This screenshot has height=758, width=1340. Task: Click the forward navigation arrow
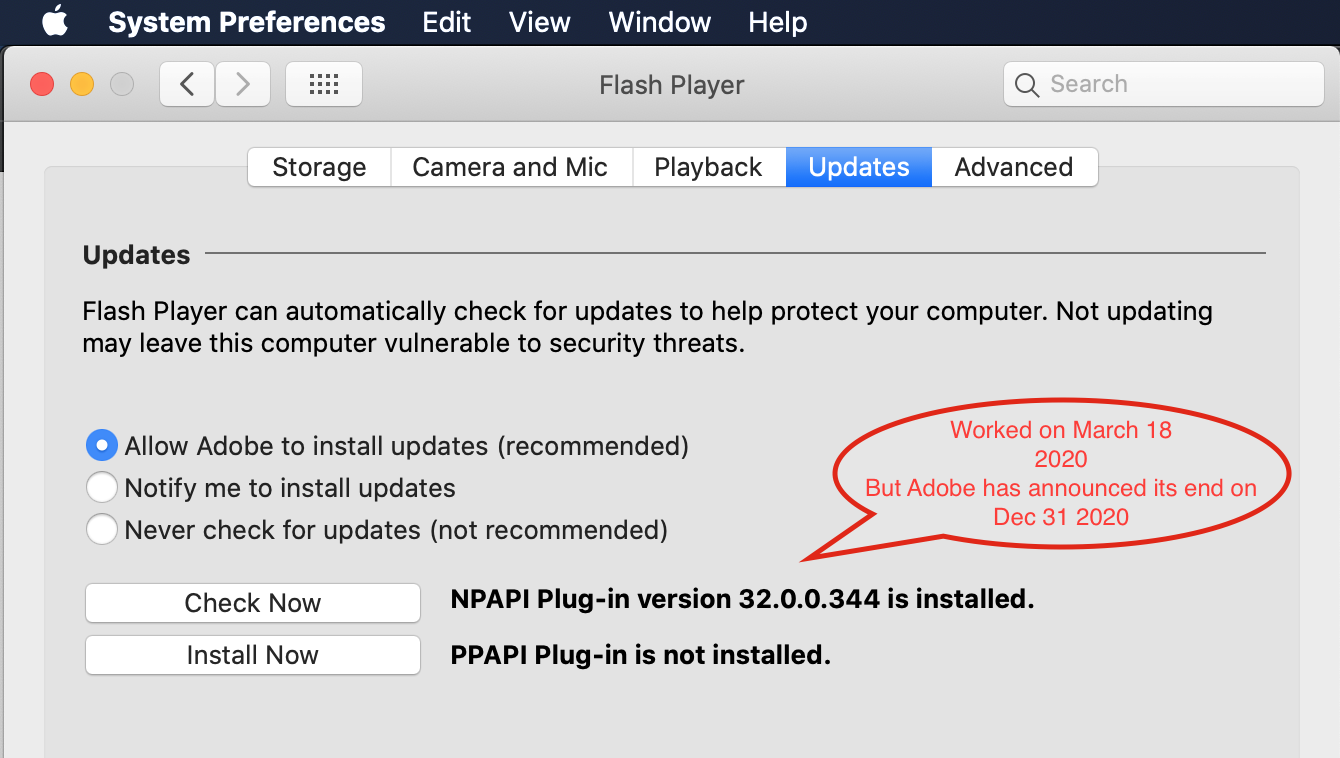(x=242, y=85)
